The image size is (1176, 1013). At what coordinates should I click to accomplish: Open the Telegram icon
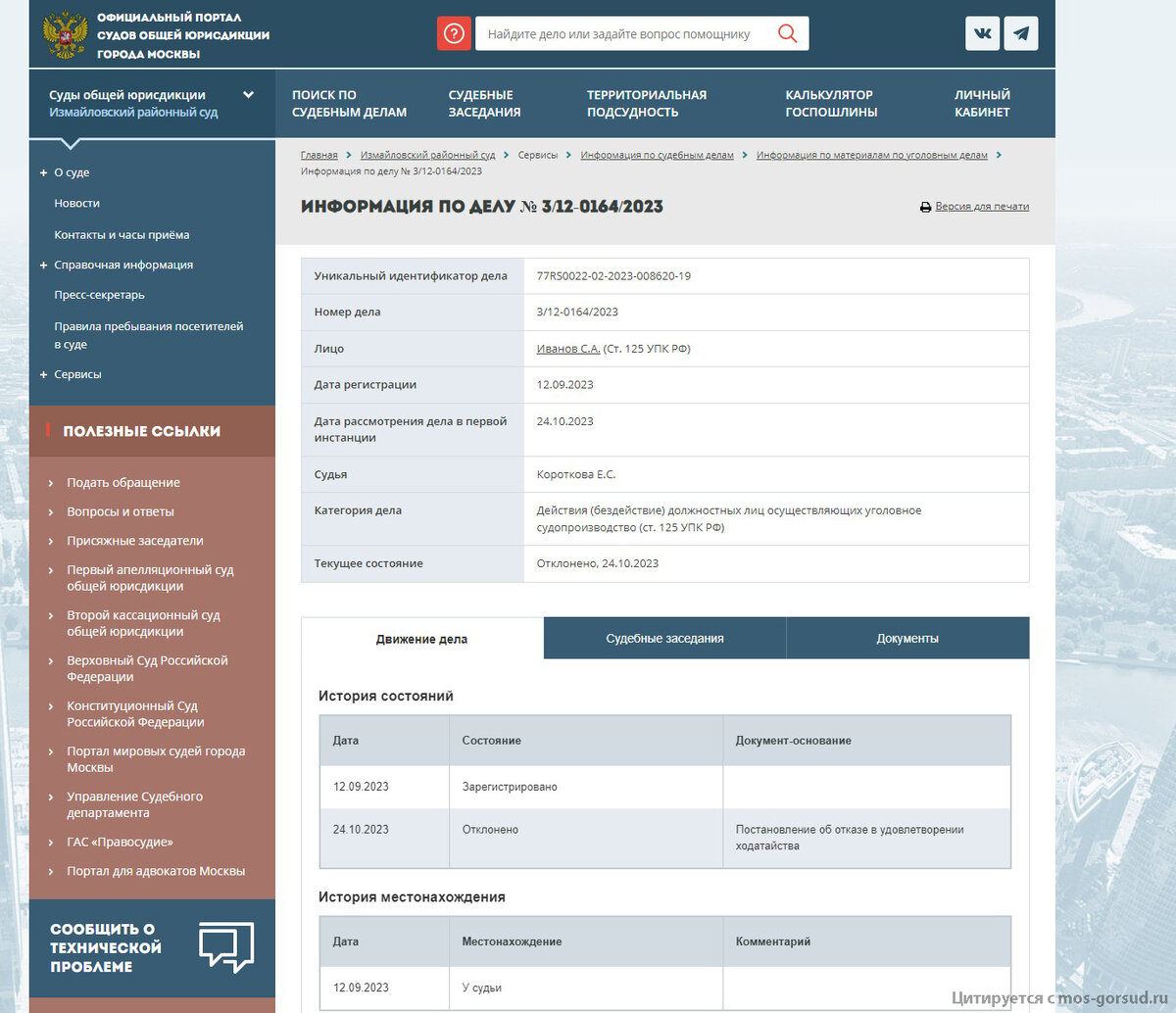pos(1020,32)
